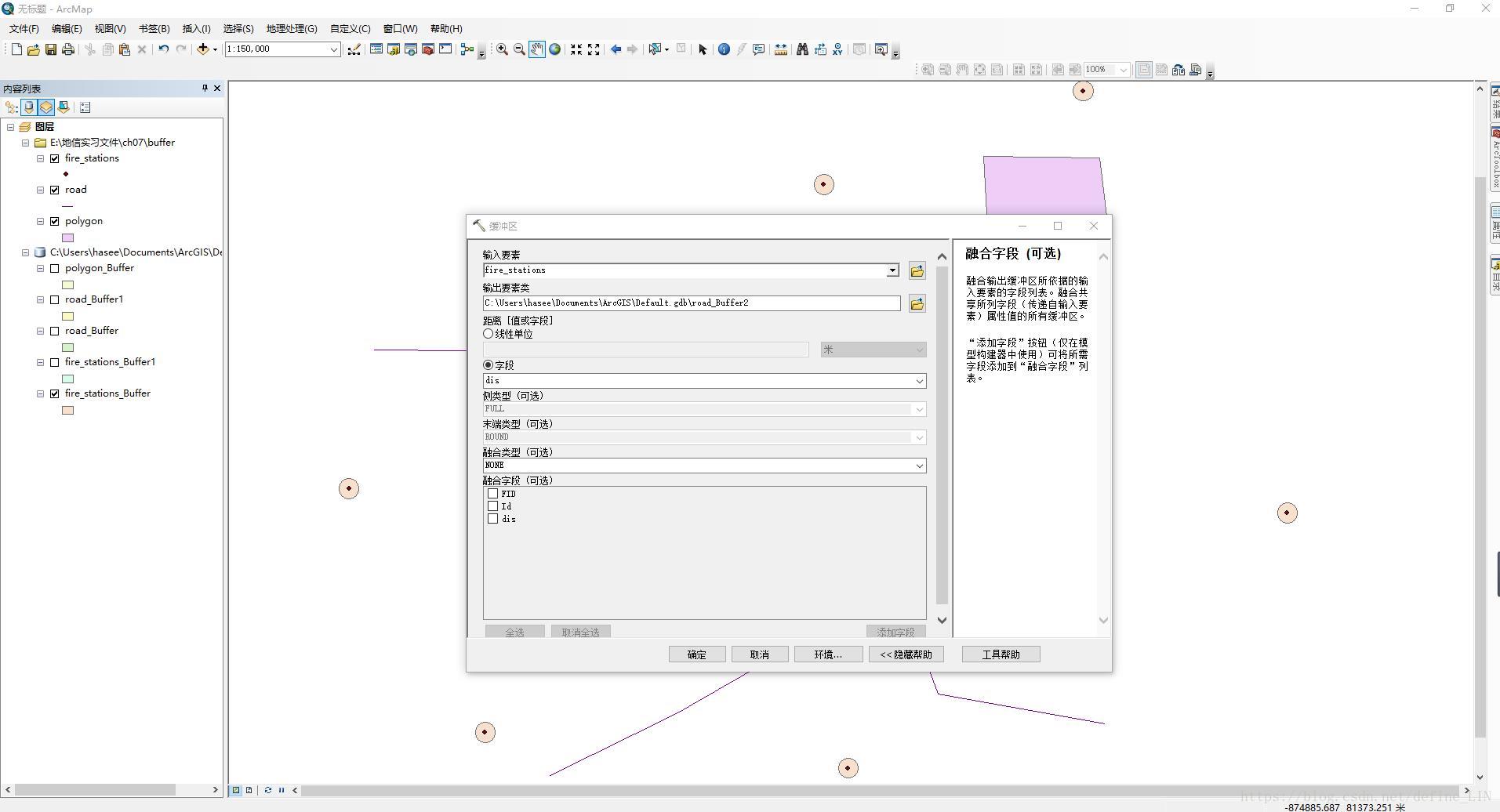Switch to List By Drawing Order
1500x812 pixels.
[x=12, y=107]
